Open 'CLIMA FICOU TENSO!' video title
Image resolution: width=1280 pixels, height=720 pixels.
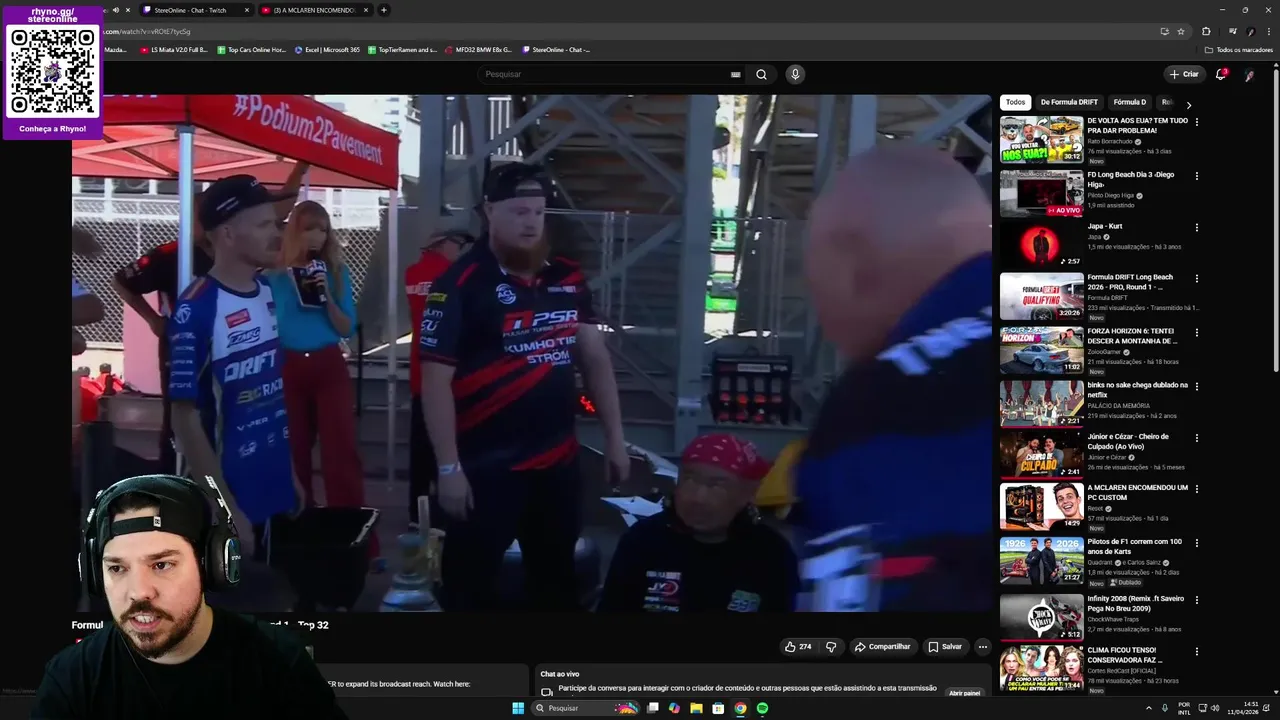coord(1124,655)
